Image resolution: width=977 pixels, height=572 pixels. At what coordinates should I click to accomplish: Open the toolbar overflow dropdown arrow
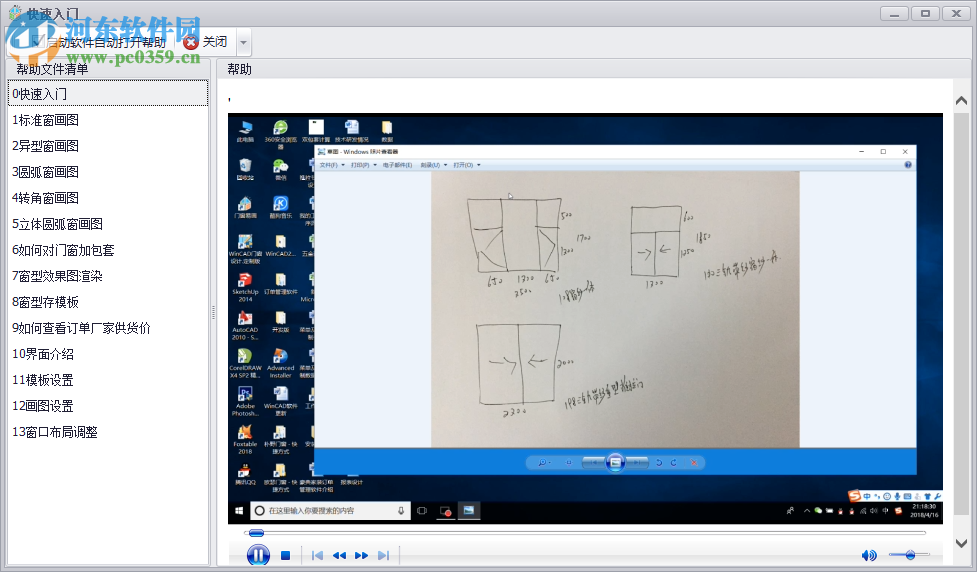click(244, 42)
